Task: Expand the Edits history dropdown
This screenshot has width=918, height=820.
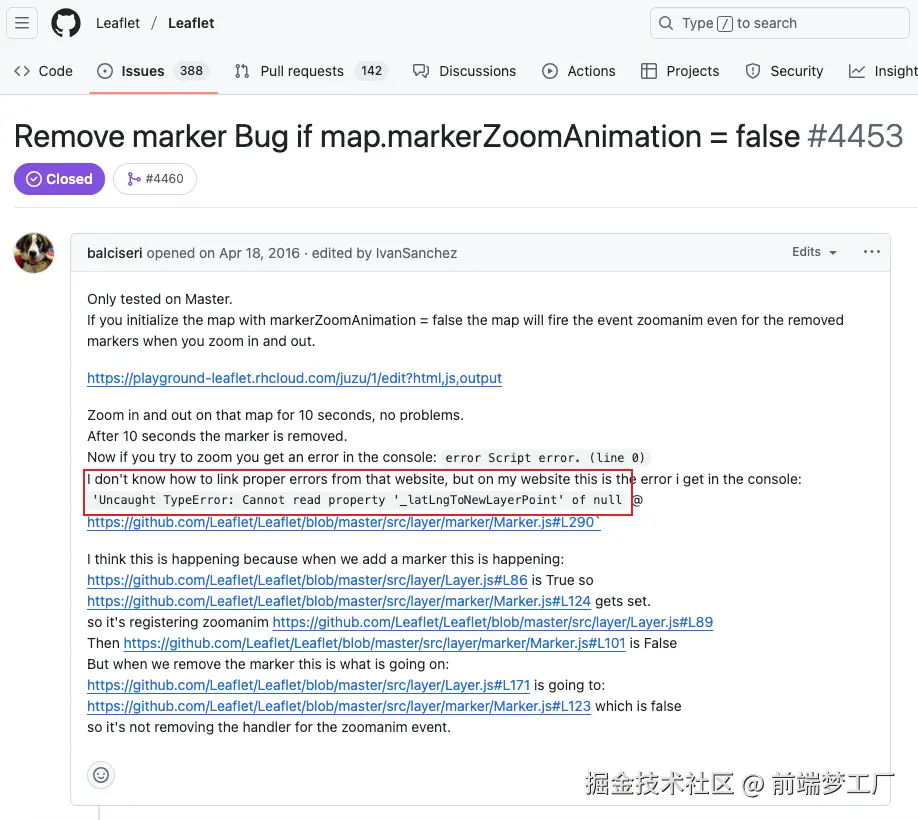Action: 814,252
